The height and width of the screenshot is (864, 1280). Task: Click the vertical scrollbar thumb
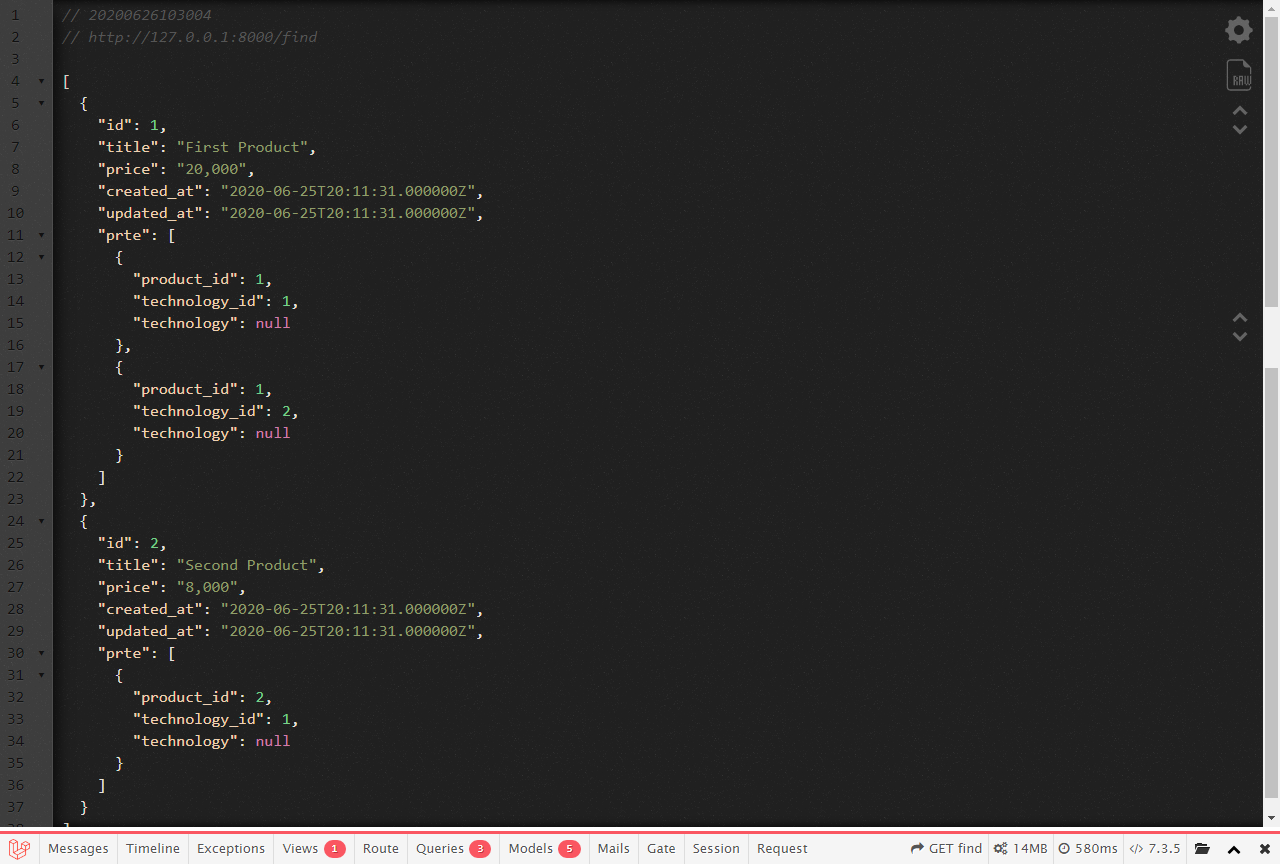[1272, 160]
